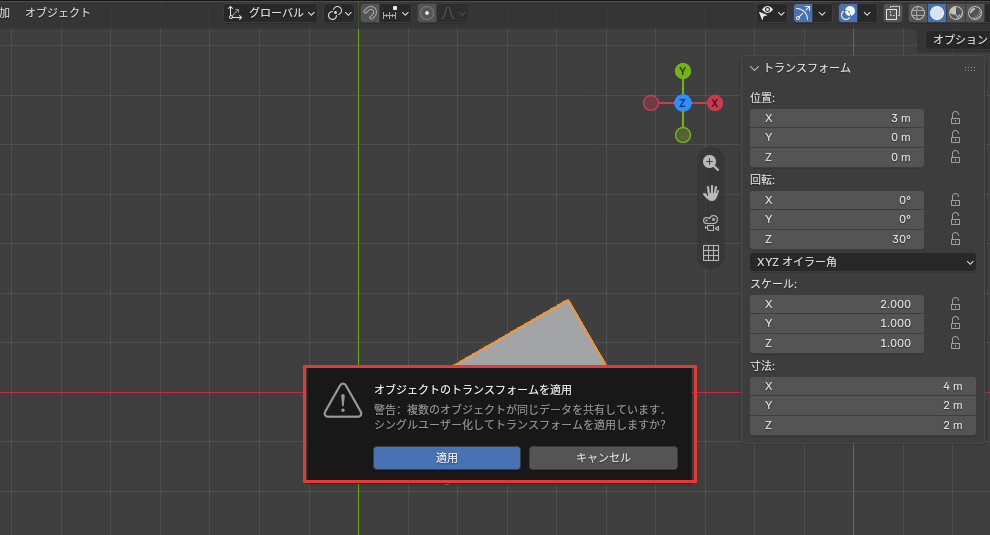The image size is (990, 535).
Task: Lock the scale Y value
Action: 955,323
